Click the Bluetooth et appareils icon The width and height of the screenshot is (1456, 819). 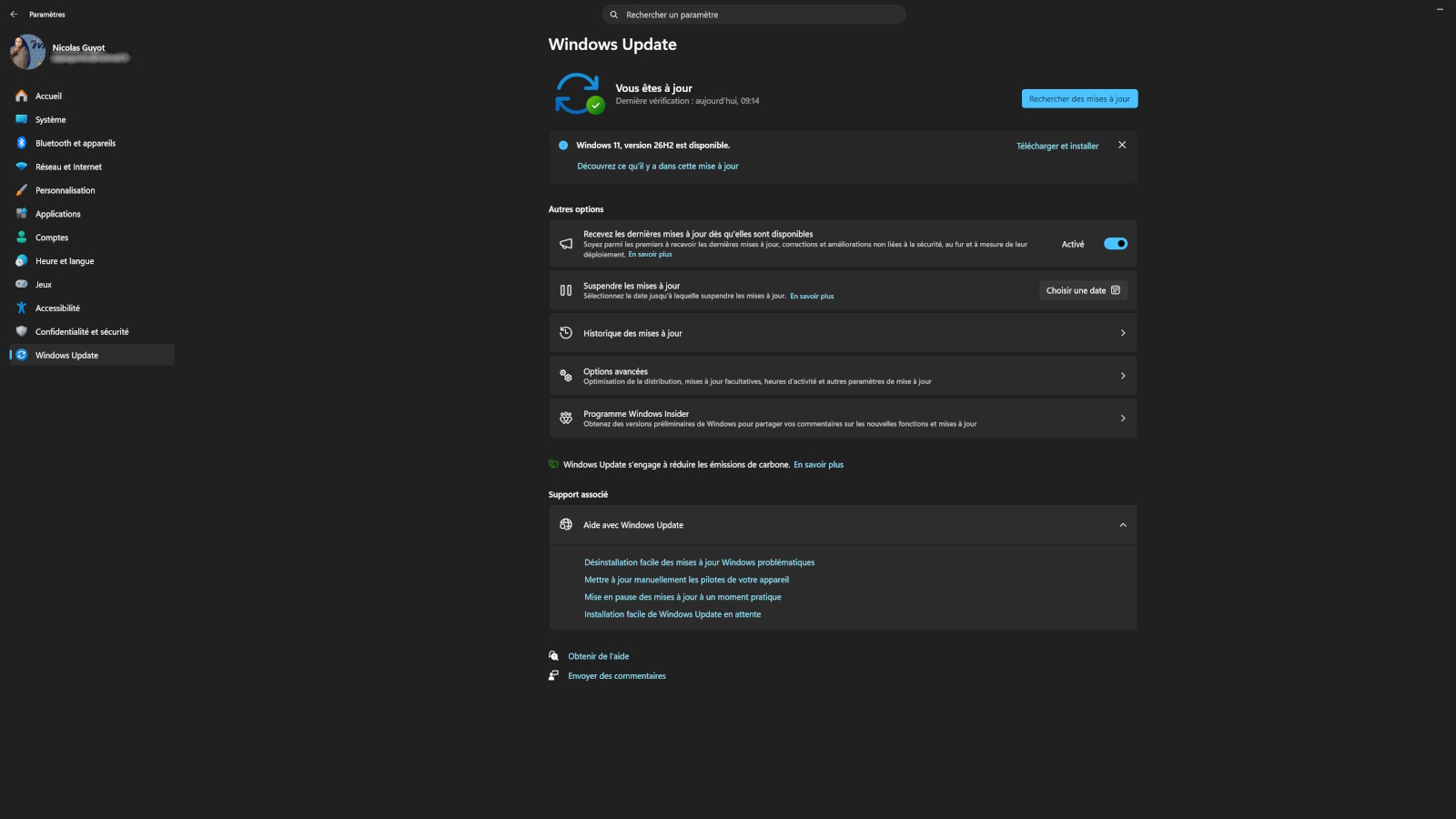point(22,143)
